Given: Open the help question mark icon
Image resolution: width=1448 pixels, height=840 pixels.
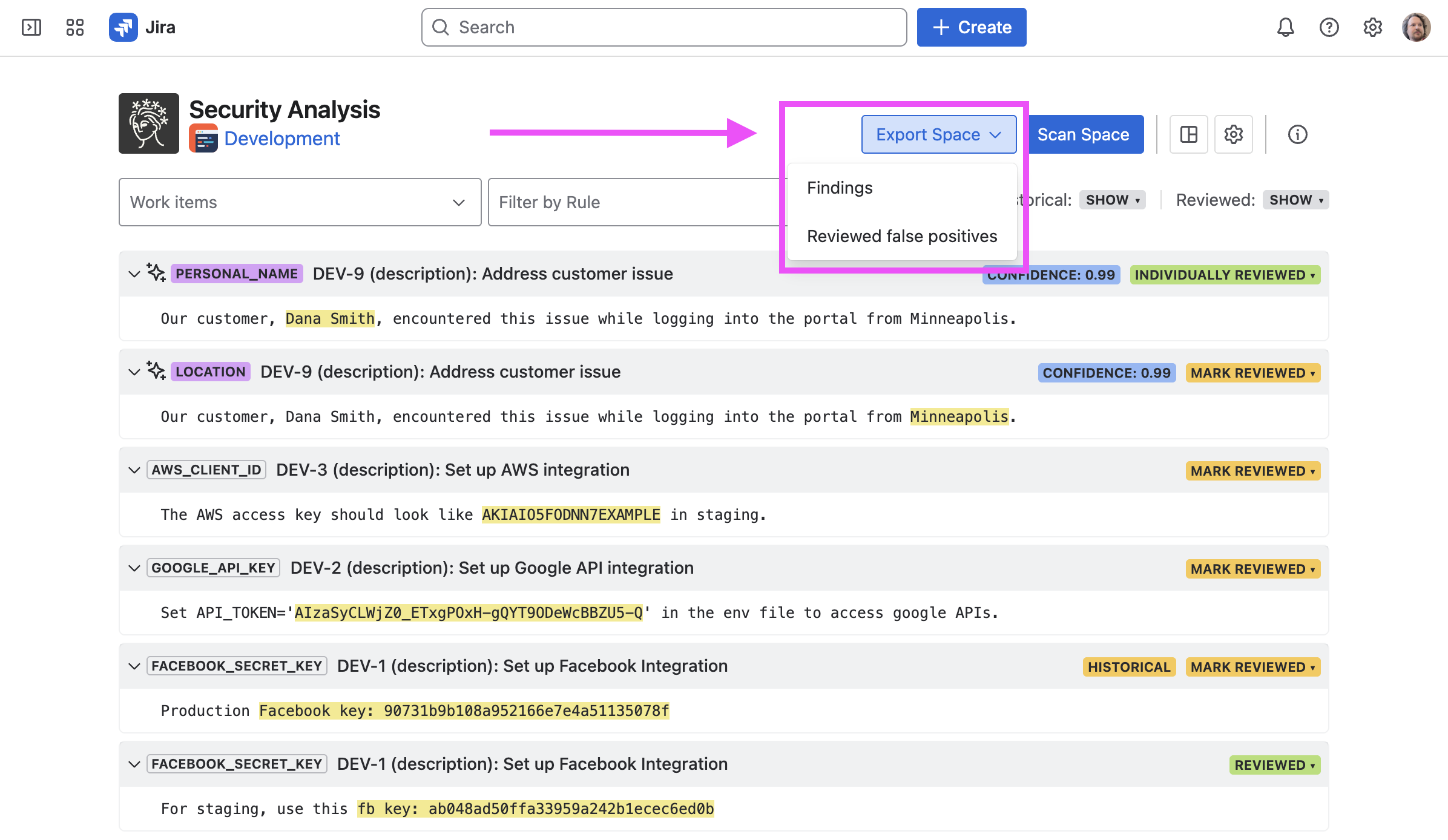Looking at the screenshot, I should tap(1329, 27).
